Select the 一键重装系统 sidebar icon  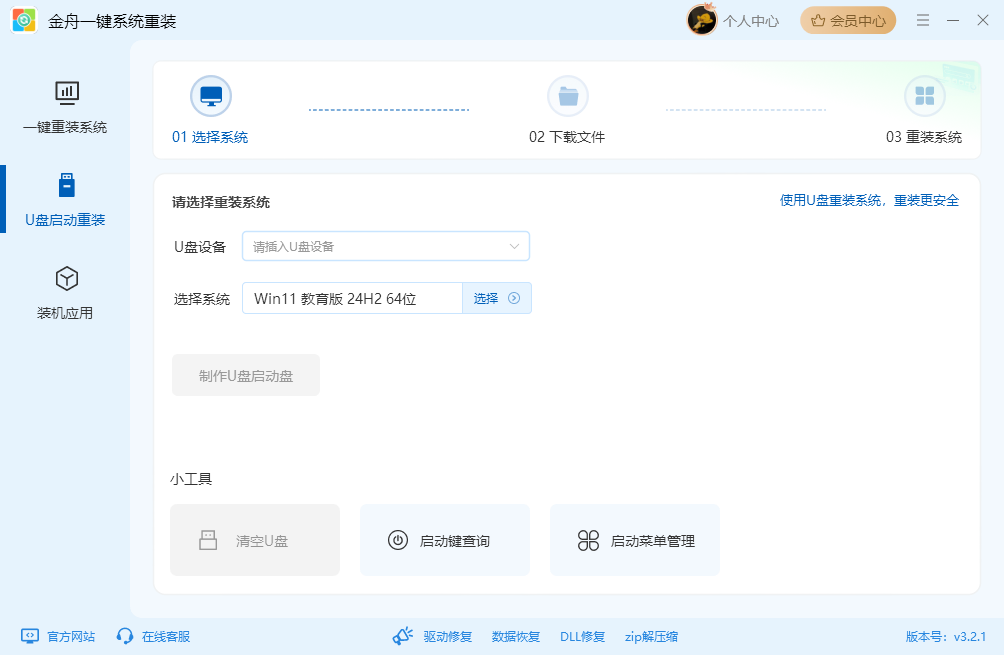[x=66, y=106]
